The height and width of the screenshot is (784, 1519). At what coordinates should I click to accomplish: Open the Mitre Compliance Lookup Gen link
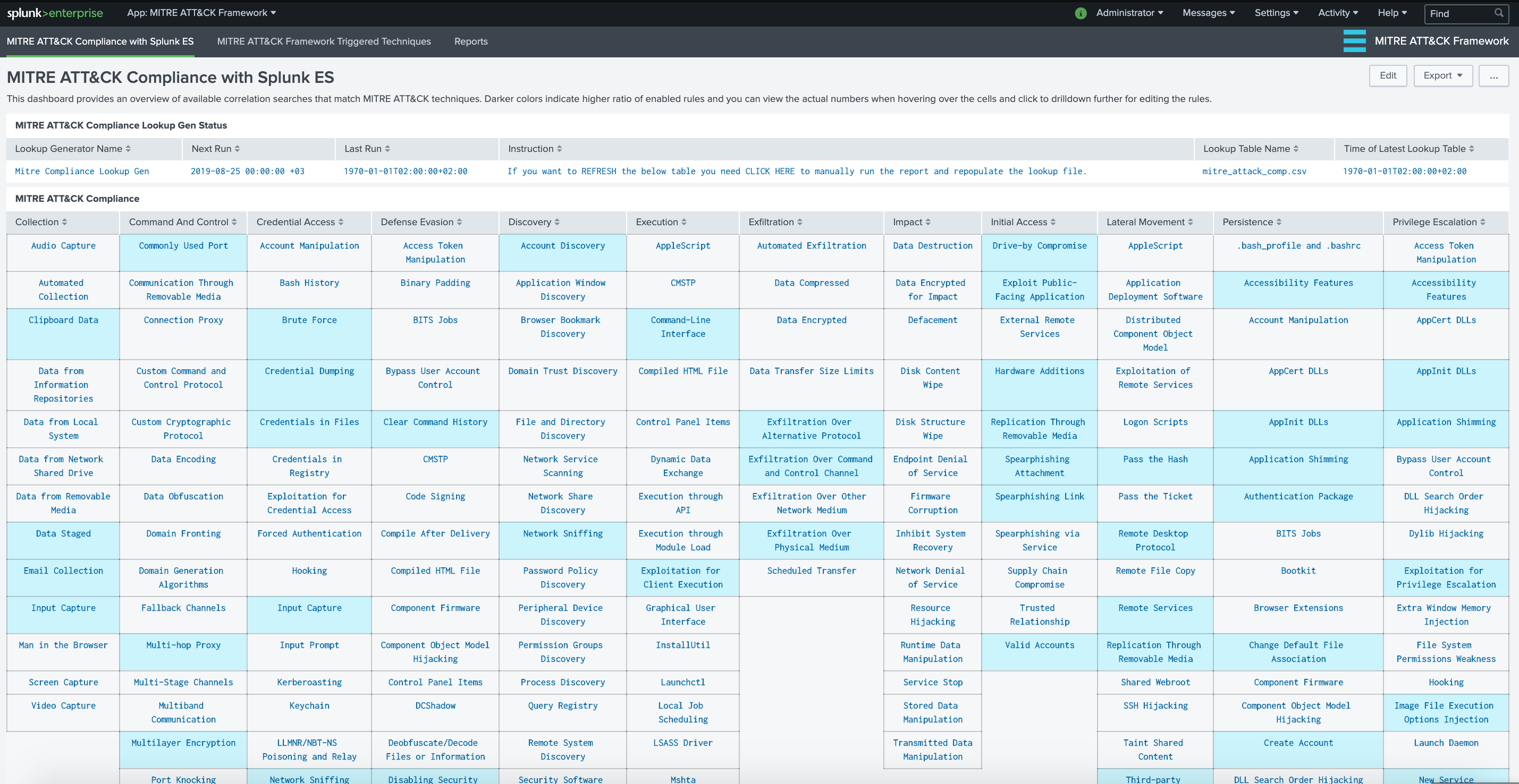point(82,171)
